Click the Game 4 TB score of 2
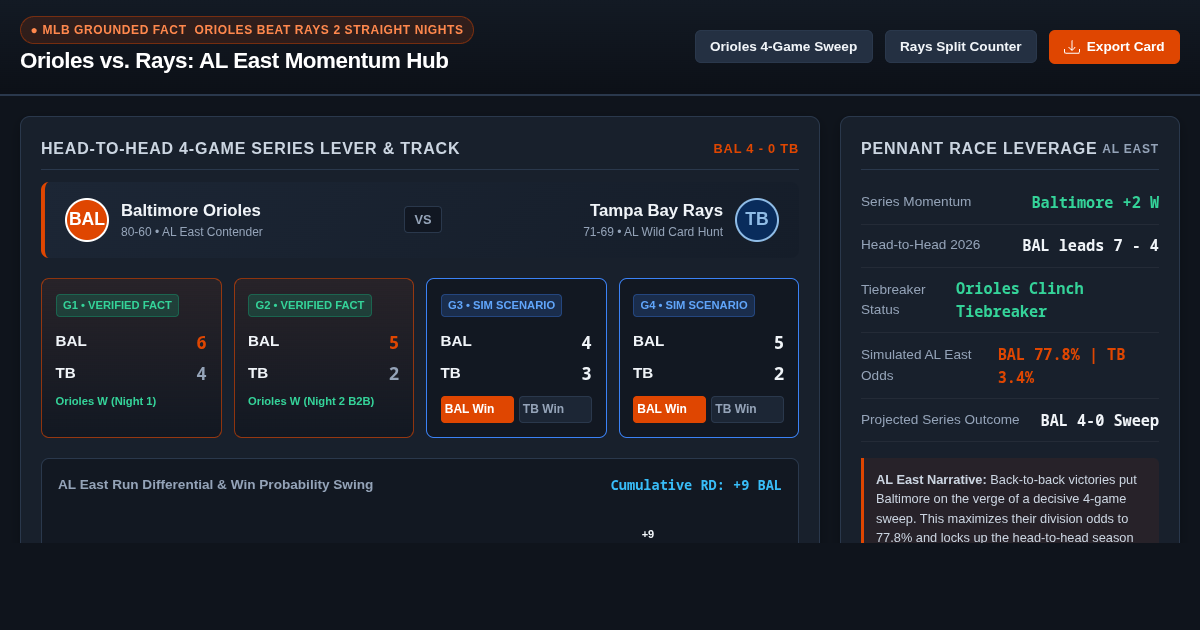The height and width of the screenshot is (630, 1200). [x=779, y=374]
